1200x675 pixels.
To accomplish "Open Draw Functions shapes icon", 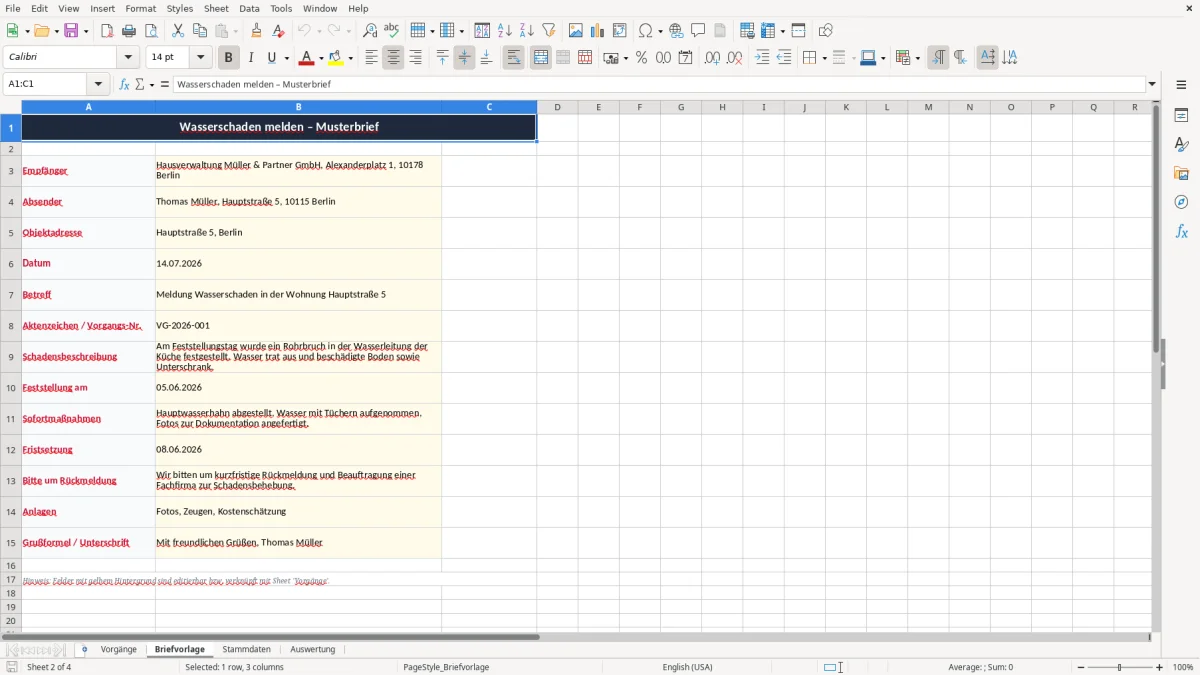I will [x=826, y=31].
